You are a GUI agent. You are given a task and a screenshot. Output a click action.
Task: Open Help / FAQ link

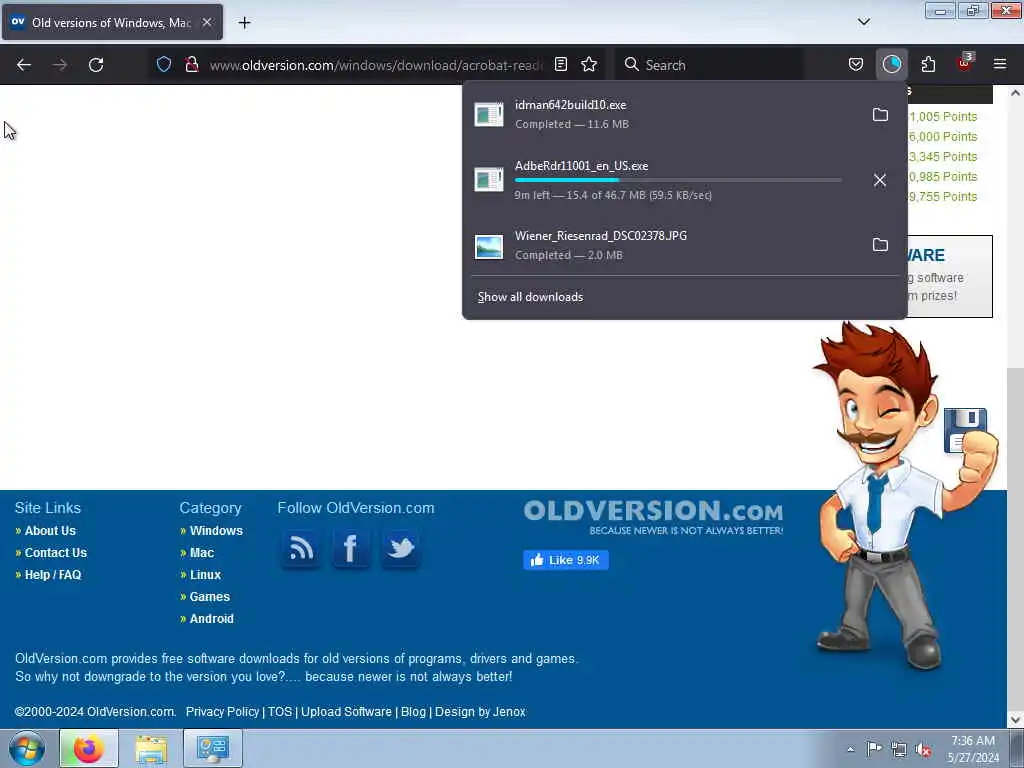[53, 575]
